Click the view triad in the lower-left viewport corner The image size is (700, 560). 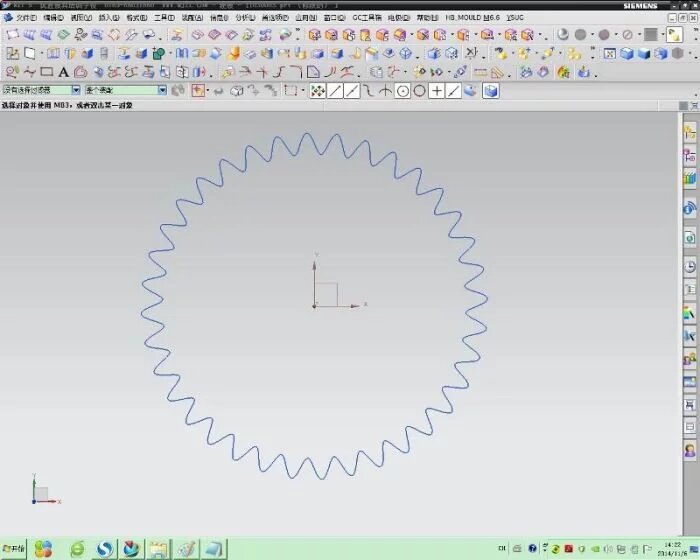pyautogui.click(x=45, y=490)
